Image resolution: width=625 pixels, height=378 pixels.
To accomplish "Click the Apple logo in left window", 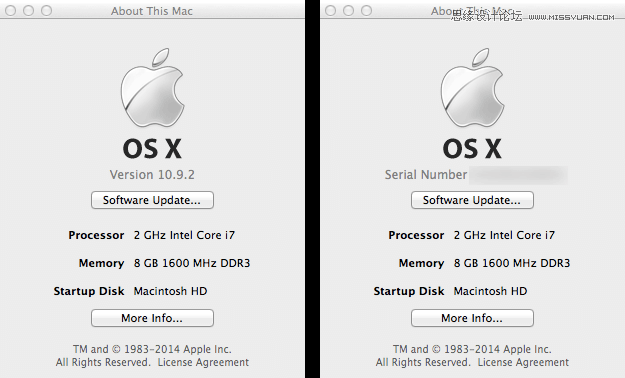I will coord(152,87).
